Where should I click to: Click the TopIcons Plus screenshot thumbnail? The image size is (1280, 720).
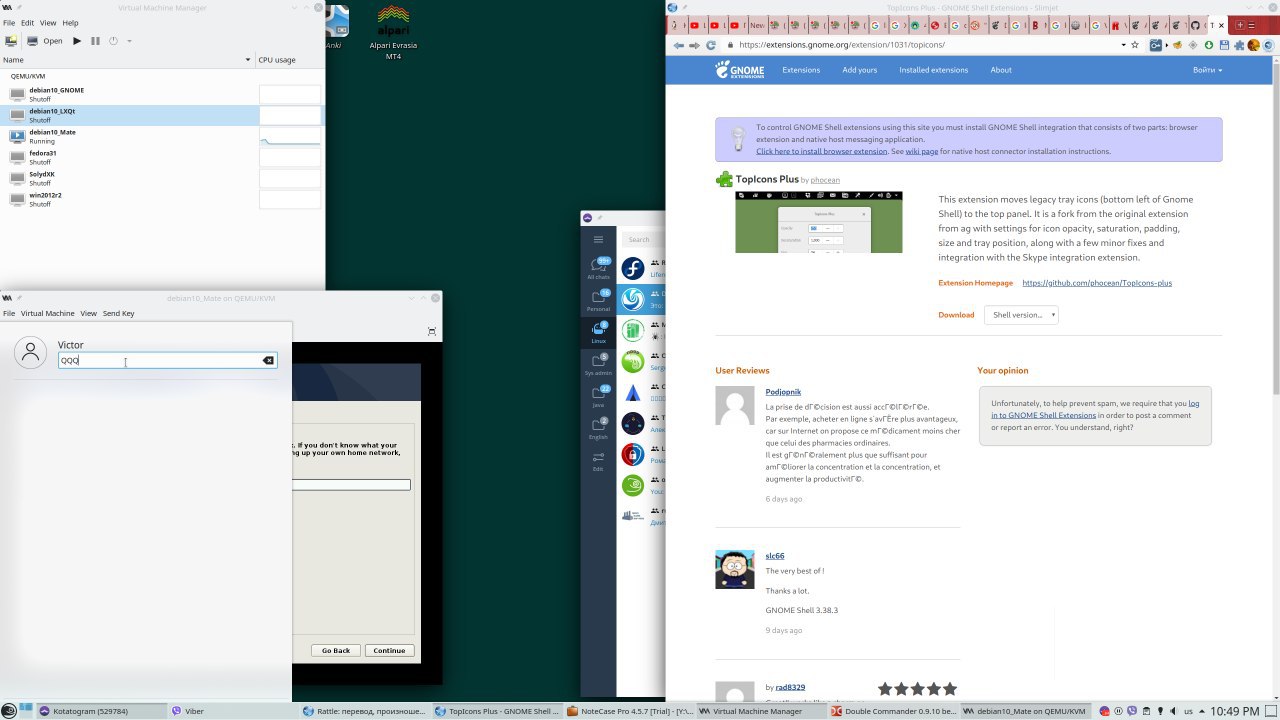point(818,222)
